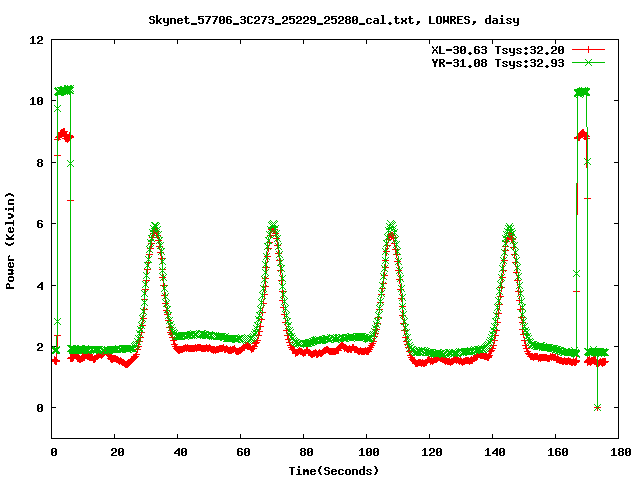
Task: Click the y-axis tick label 12
Action: click(x=36, y=40)
